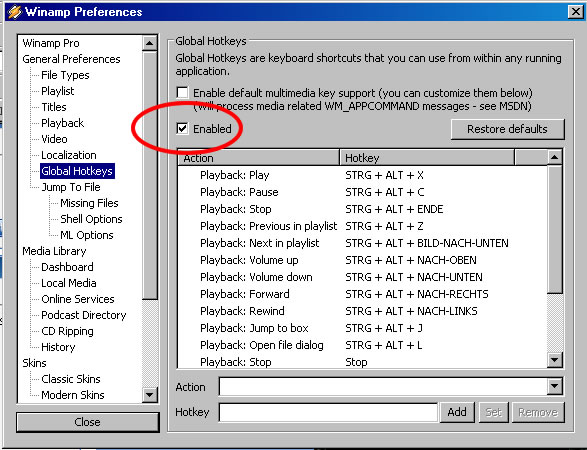587x450 pixels.
Task: Click the tree pane scrollbar thumb
Action: coord(150,175)
